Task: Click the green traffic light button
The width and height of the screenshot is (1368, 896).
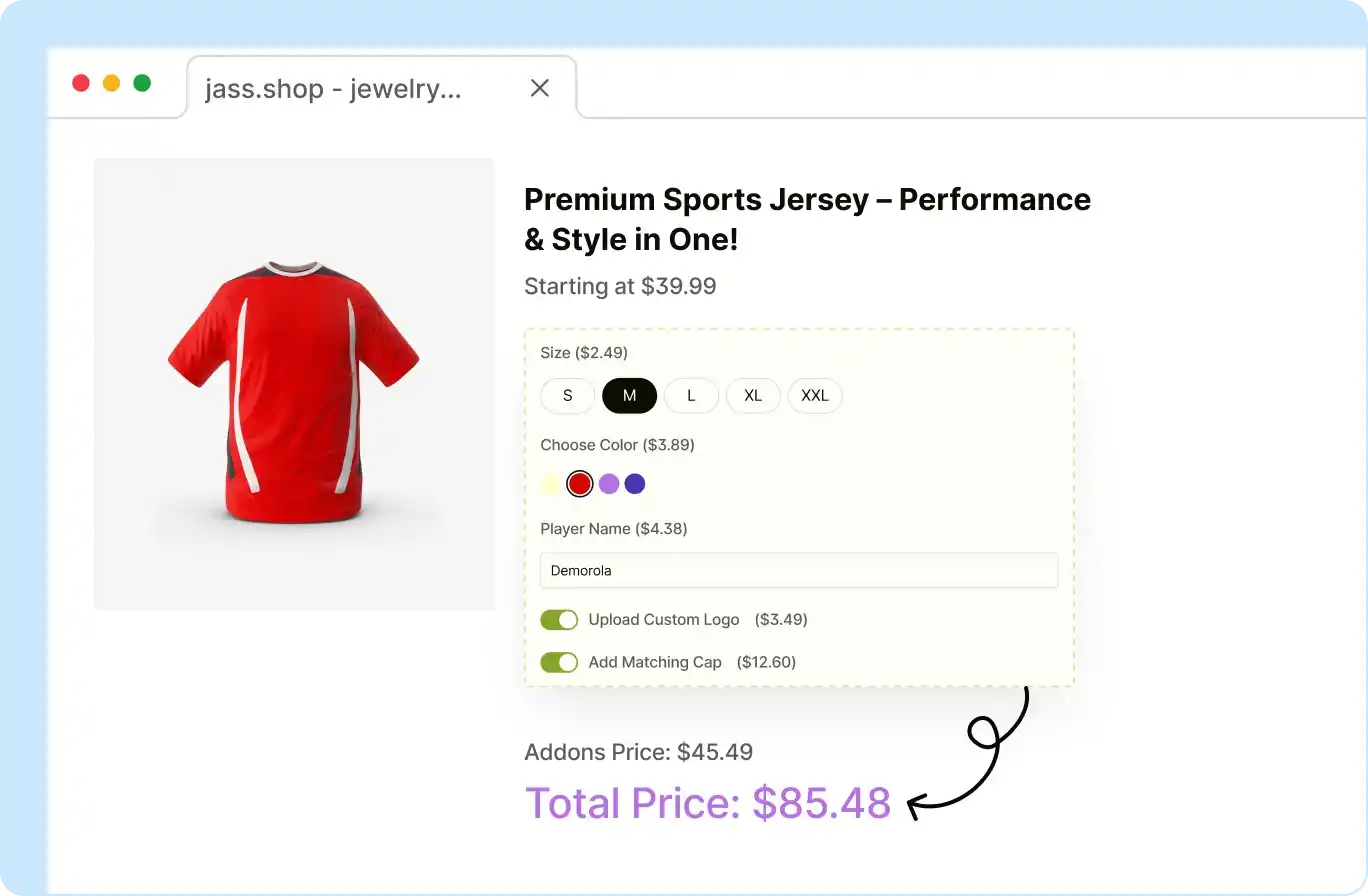Action: 142,83
